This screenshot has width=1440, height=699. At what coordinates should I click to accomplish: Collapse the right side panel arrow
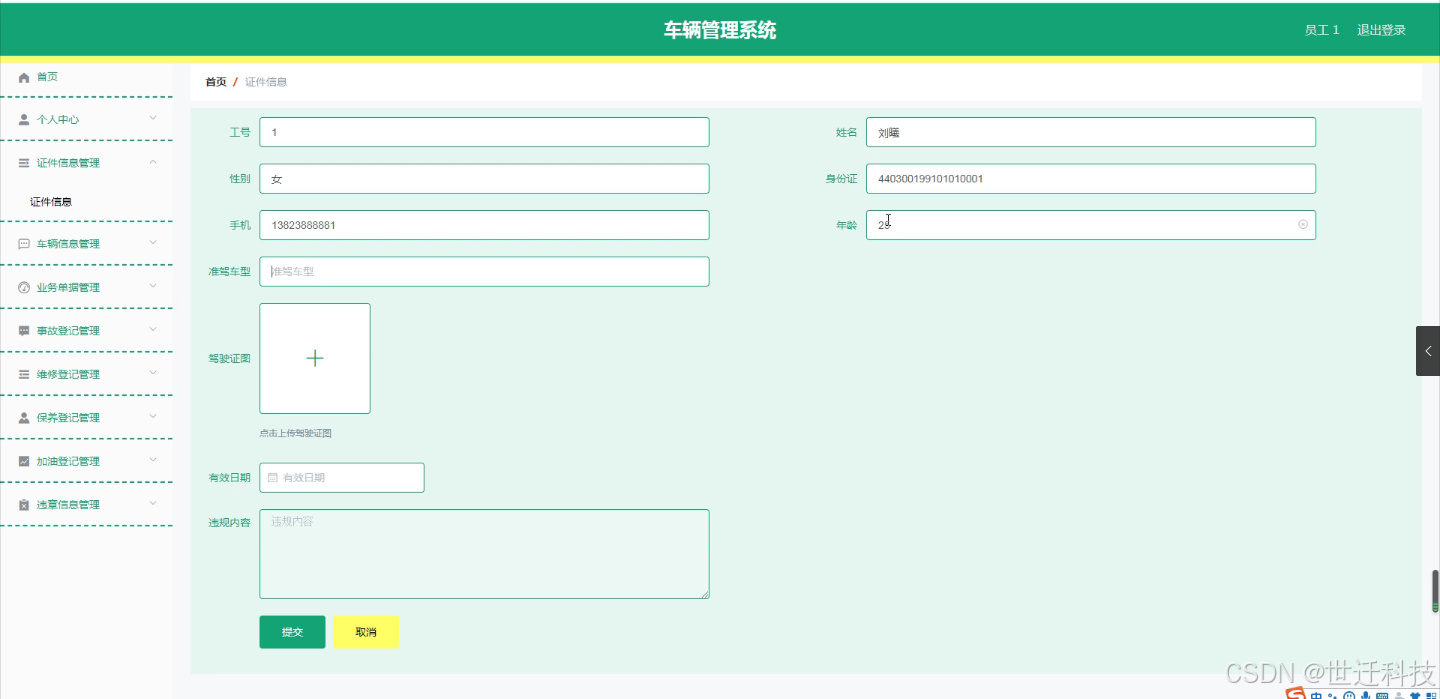click(x=1428, y=350)
